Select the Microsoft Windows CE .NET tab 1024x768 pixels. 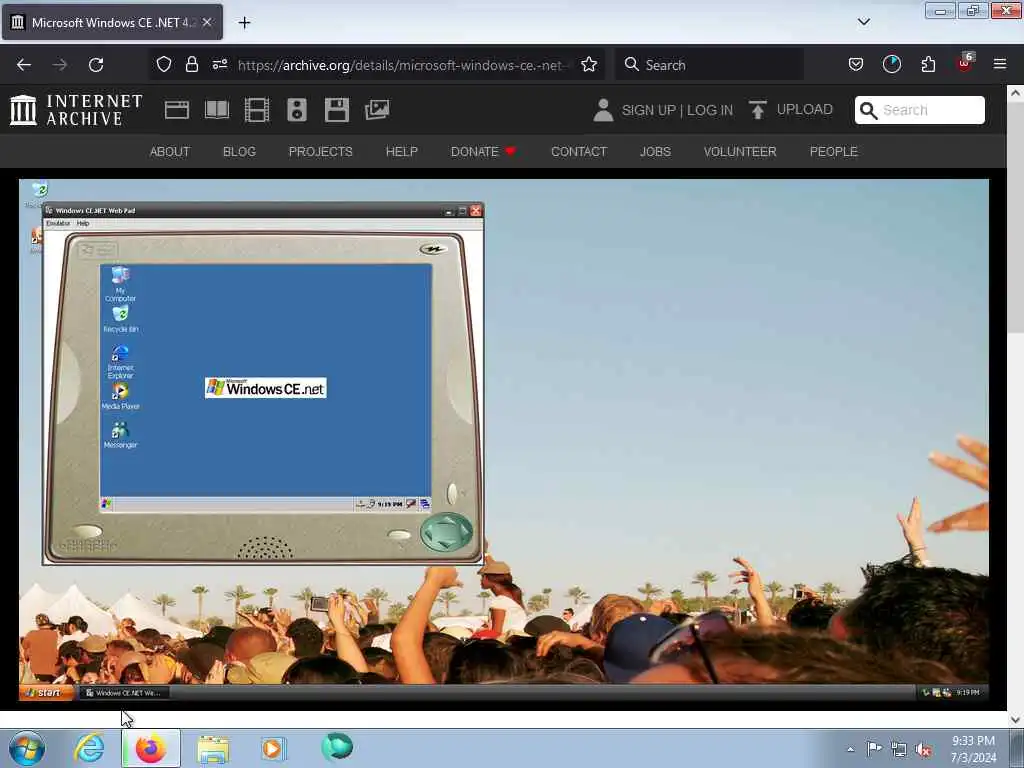click(112, 22)
